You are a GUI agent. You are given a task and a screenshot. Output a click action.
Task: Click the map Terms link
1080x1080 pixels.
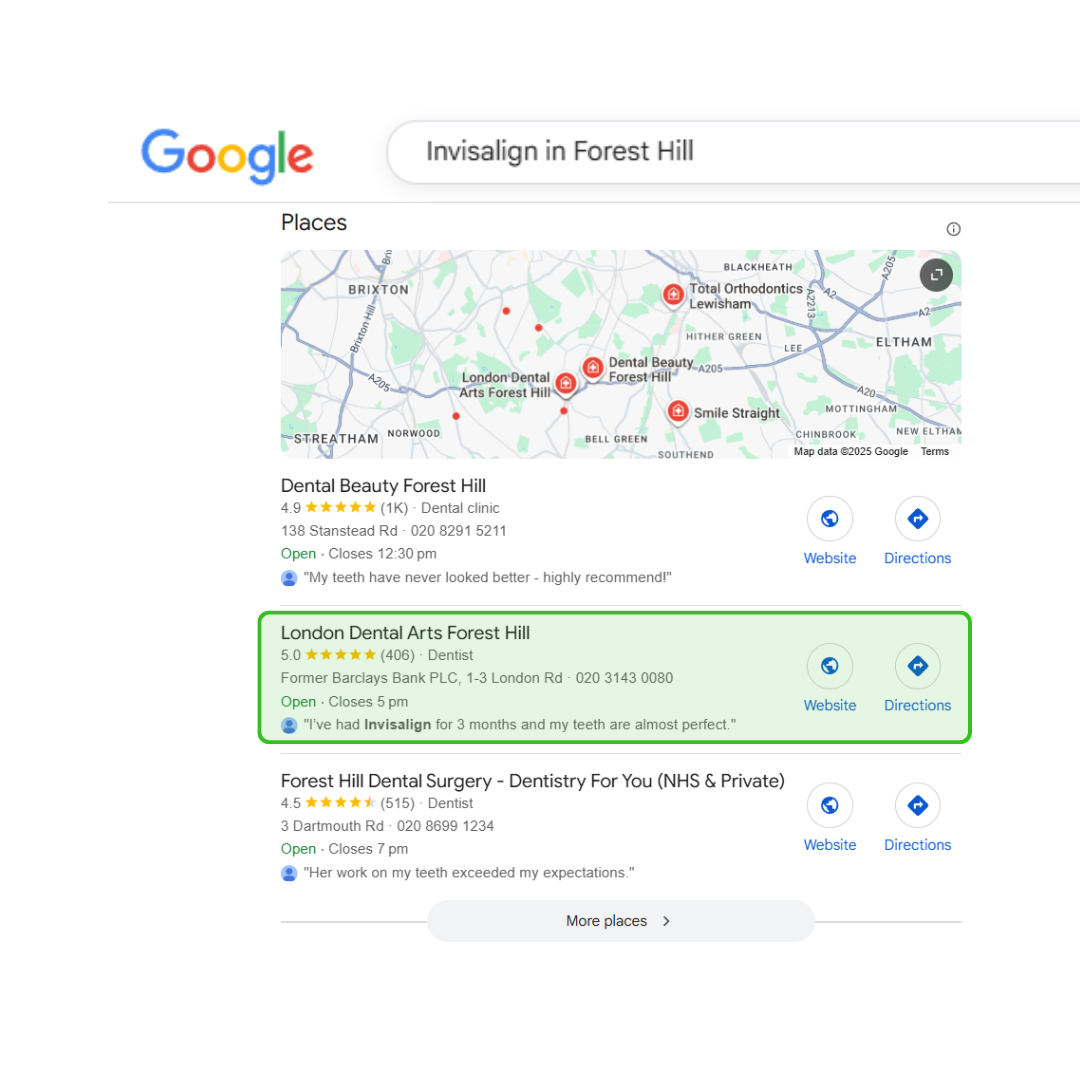pyautogui.click(x=935, y=452)
